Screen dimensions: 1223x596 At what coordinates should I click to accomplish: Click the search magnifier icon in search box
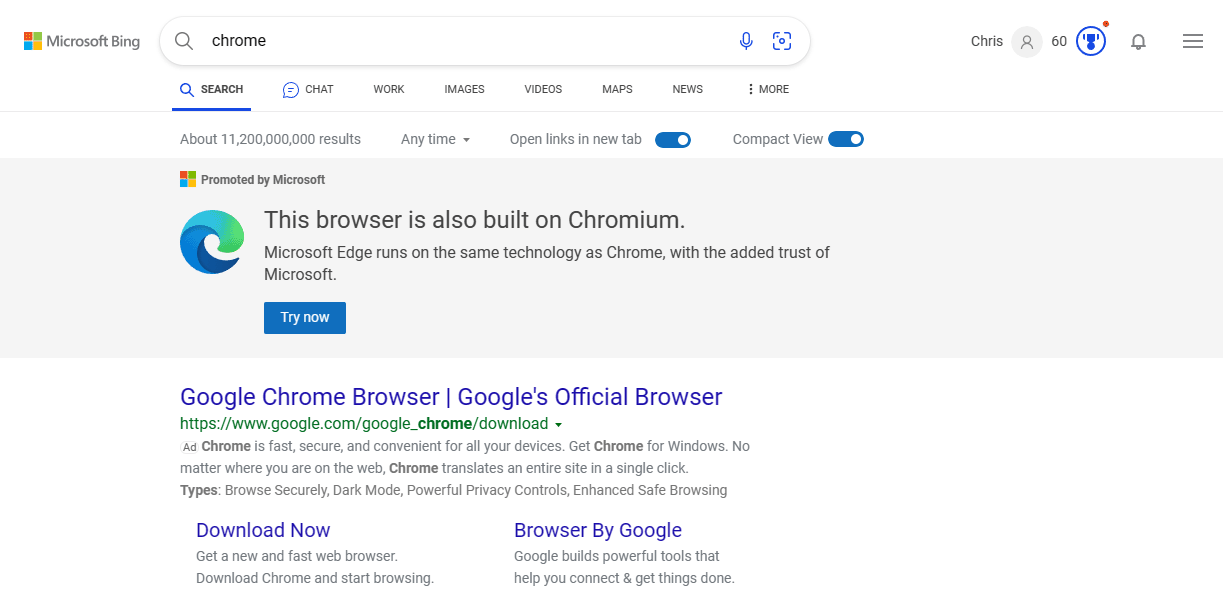coord(184,41)
